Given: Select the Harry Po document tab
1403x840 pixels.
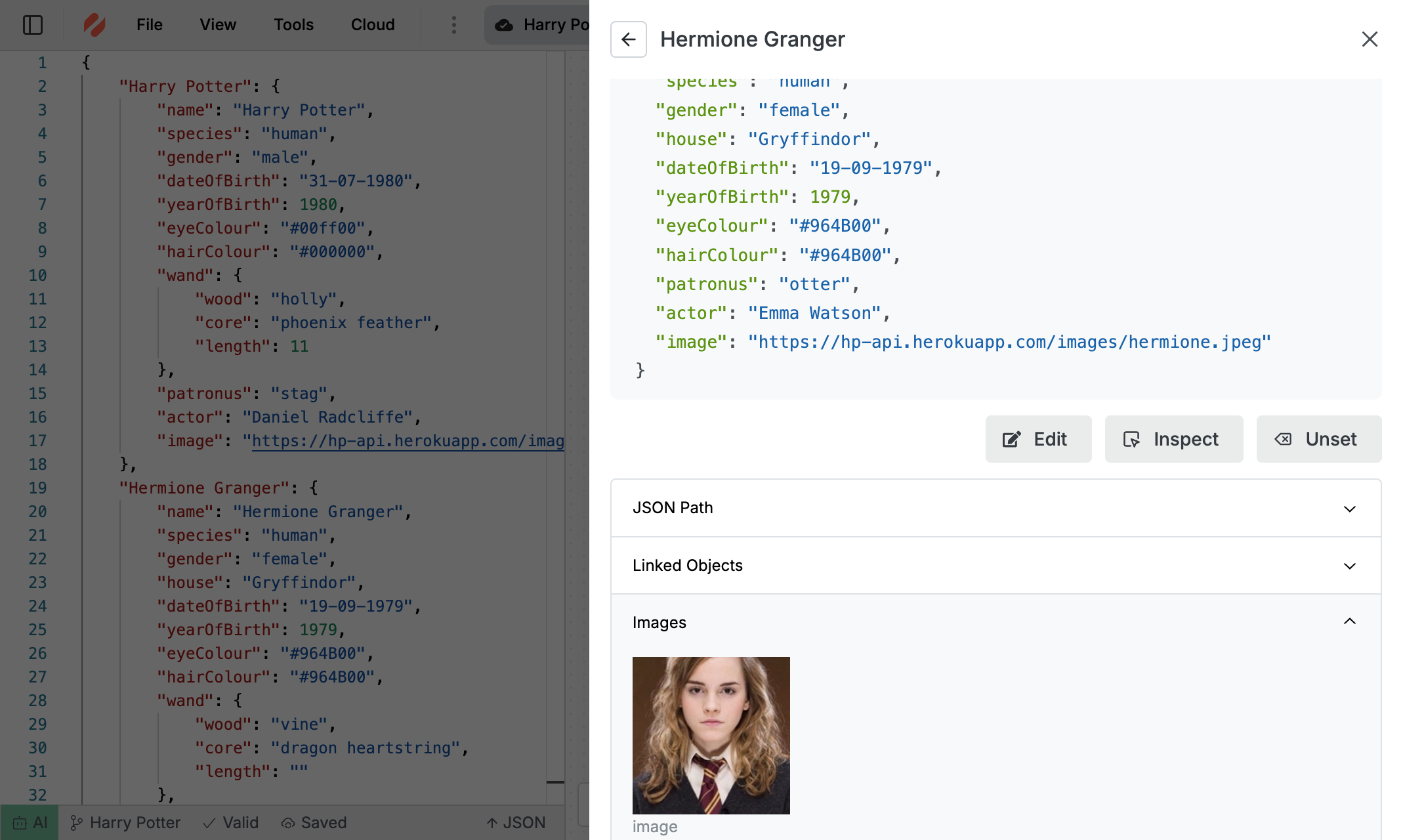Looking at the screenshot, I should pos(537,25).
